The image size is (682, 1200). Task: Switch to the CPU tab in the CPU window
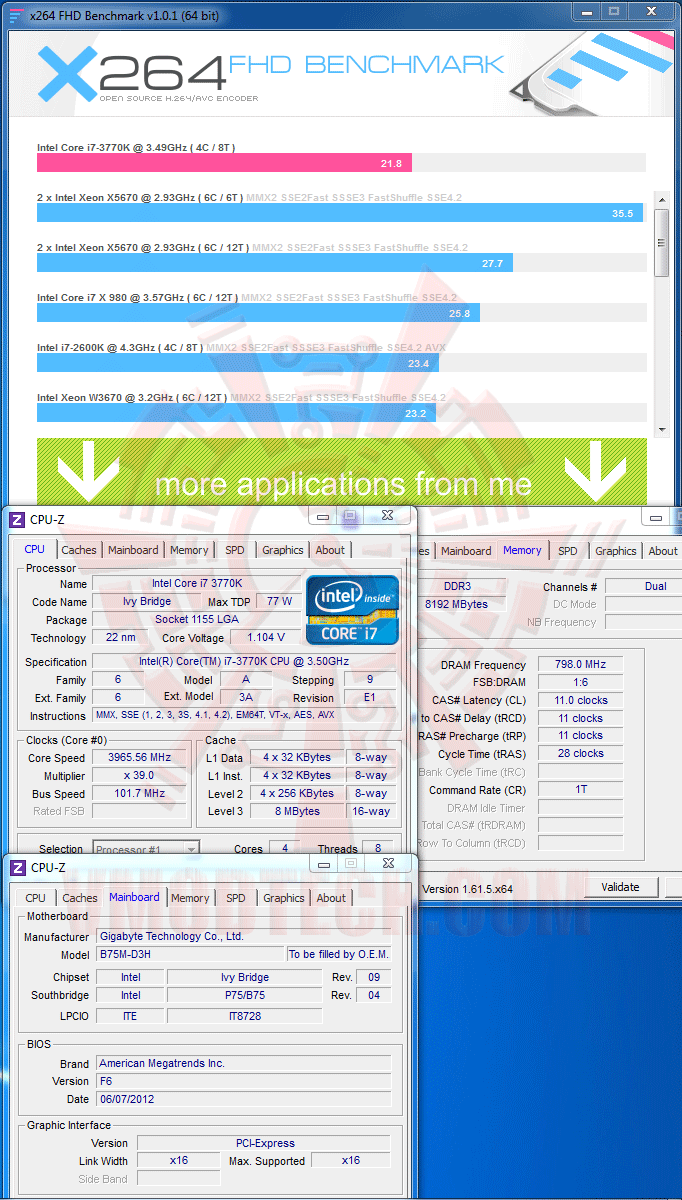[35, 549]
